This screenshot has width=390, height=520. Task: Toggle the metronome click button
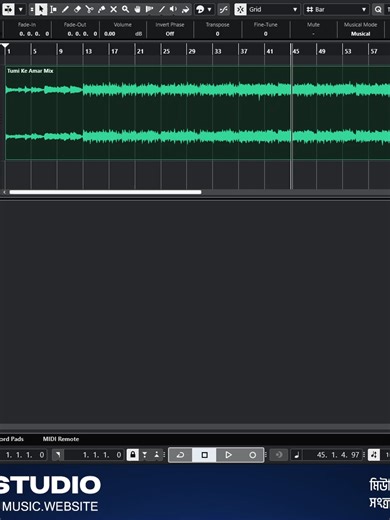pyautogui.click(x=374, y=455)
